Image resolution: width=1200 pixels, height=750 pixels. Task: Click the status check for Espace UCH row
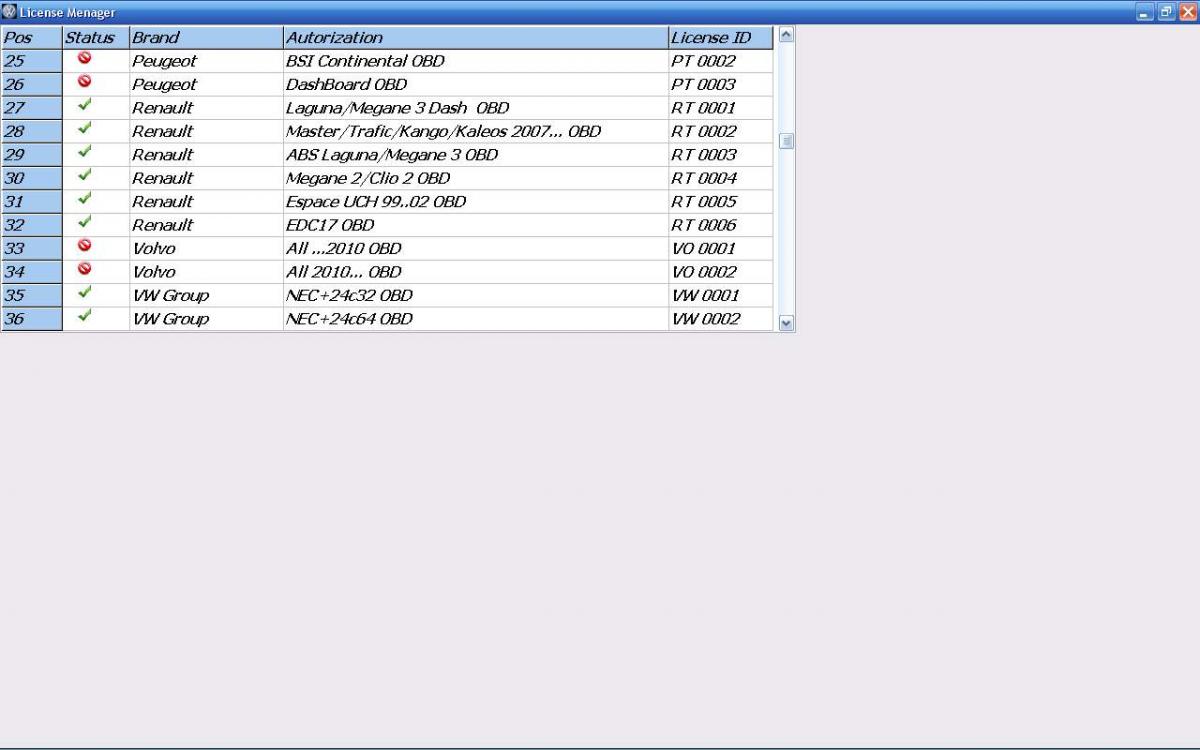tap(84, 199)
